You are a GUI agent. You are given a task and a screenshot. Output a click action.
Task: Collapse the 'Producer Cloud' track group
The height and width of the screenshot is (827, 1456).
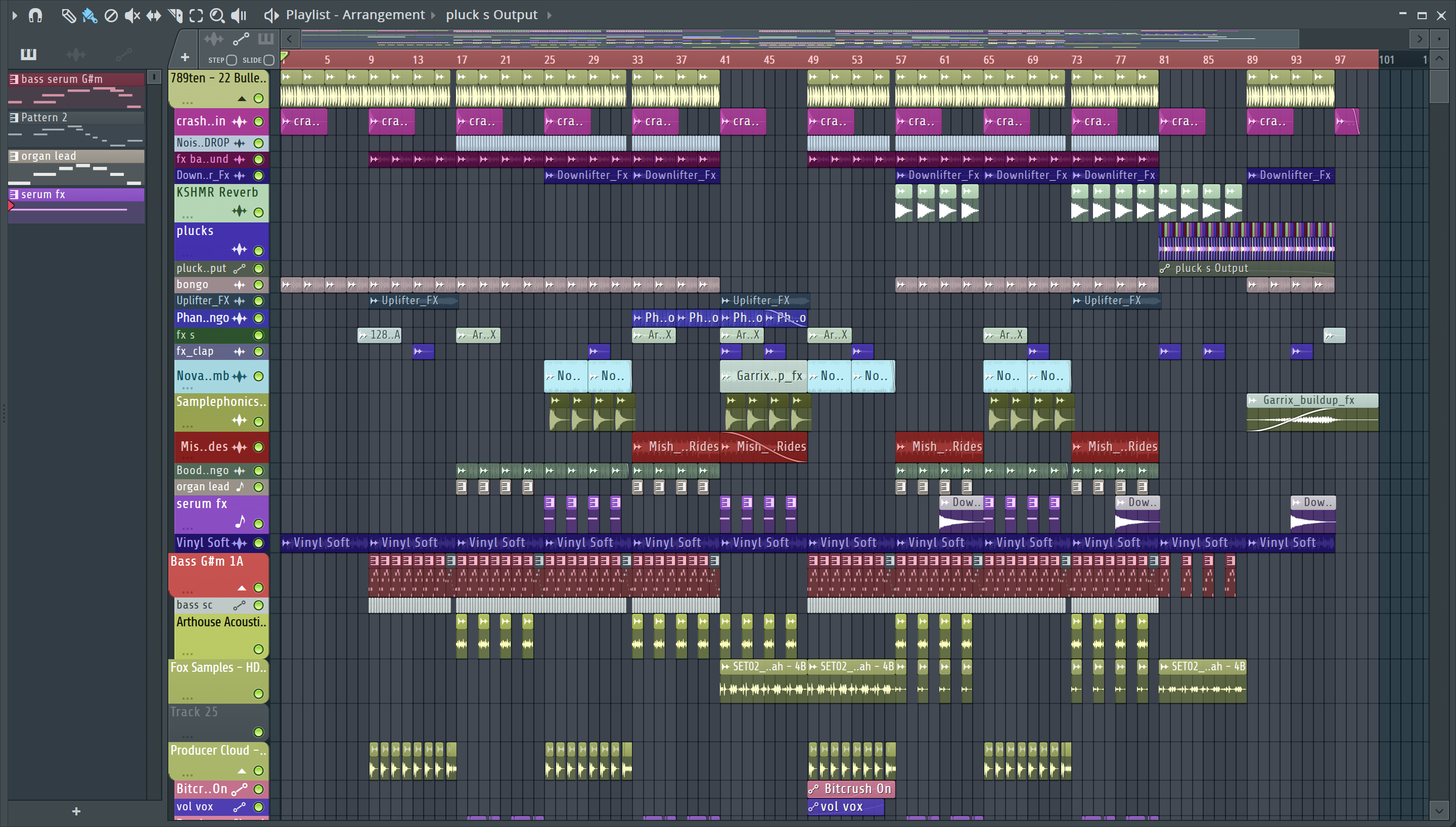242,771
